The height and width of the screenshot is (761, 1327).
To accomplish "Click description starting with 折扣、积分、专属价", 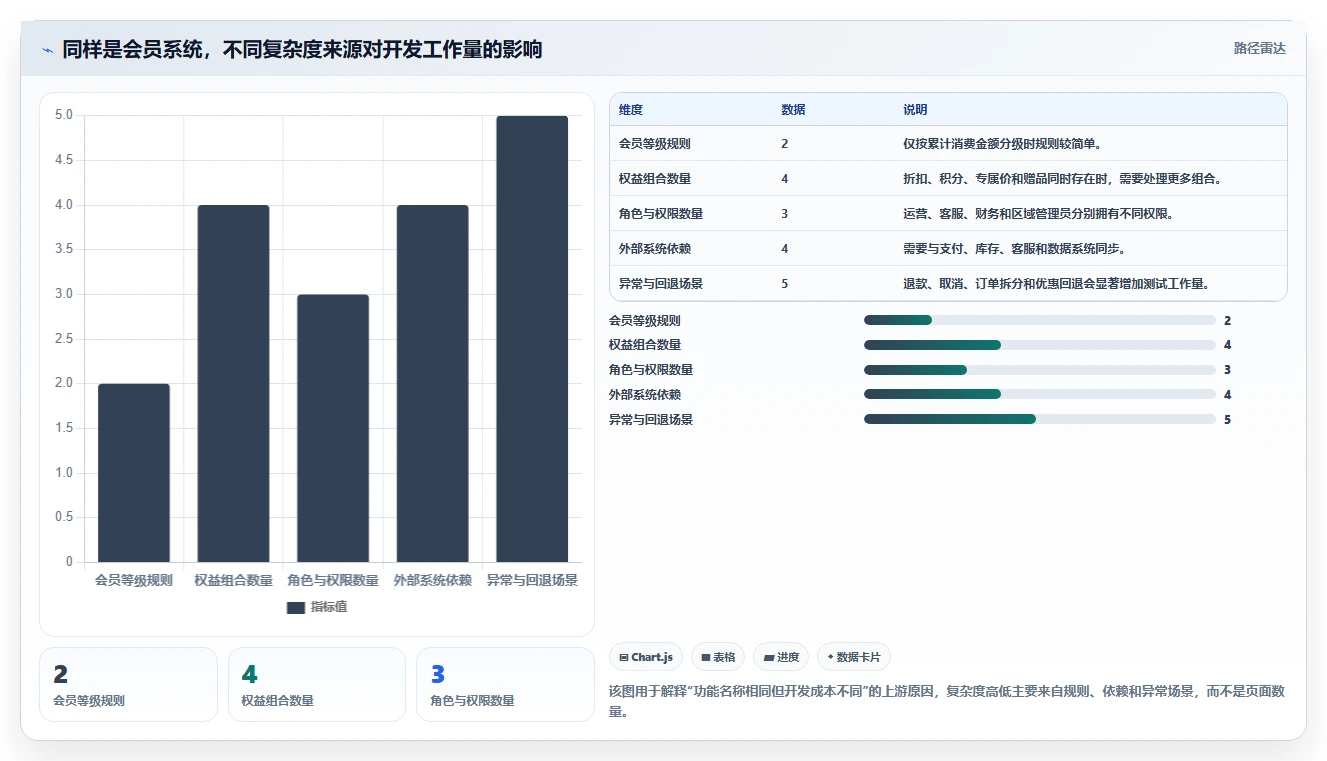I will (x=1063, y=179).
